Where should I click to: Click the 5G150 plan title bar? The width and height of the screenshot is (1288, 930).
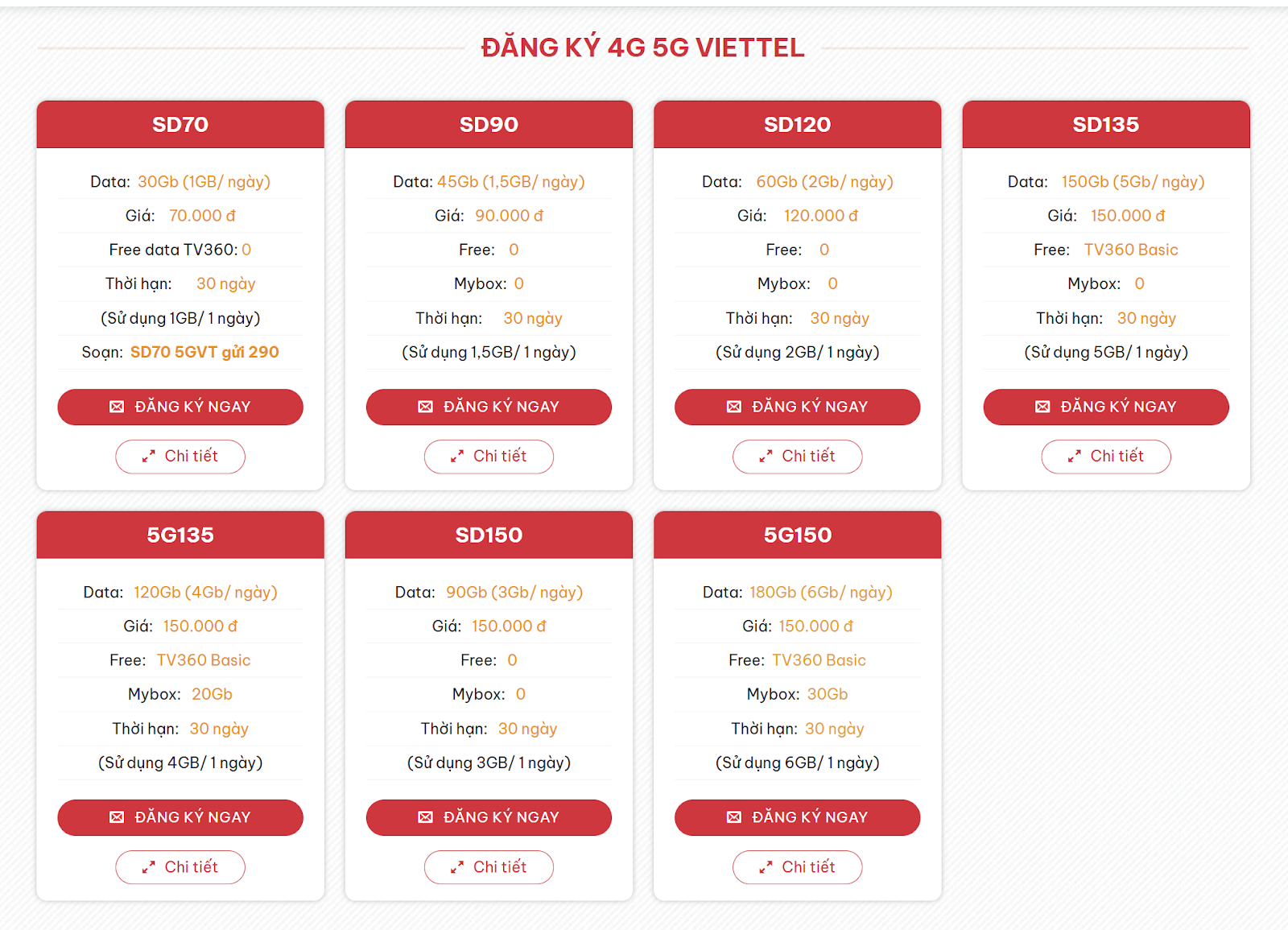tap(797, 535)
